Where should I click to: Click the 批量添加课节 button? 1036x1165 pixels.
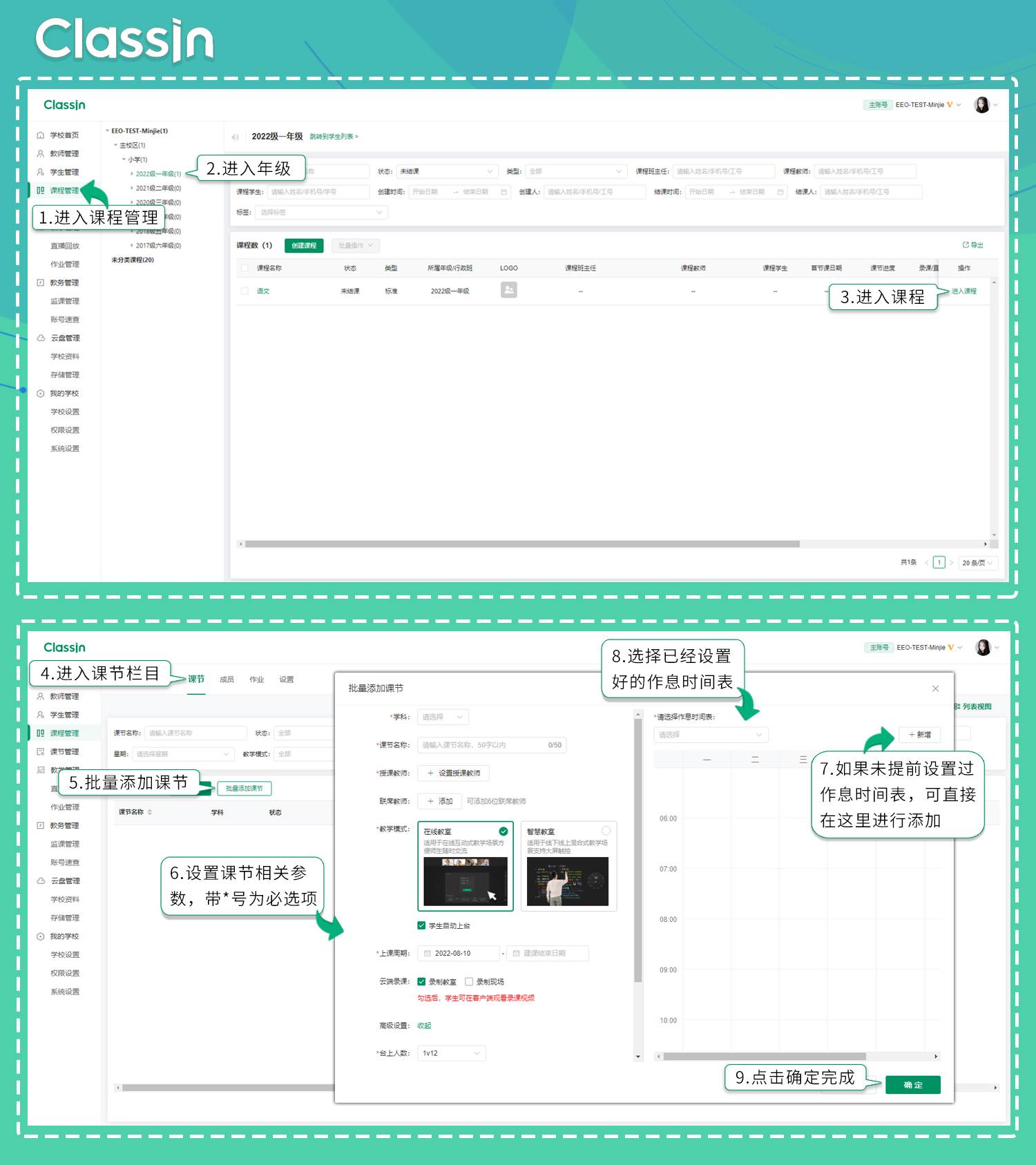[244, 788]
